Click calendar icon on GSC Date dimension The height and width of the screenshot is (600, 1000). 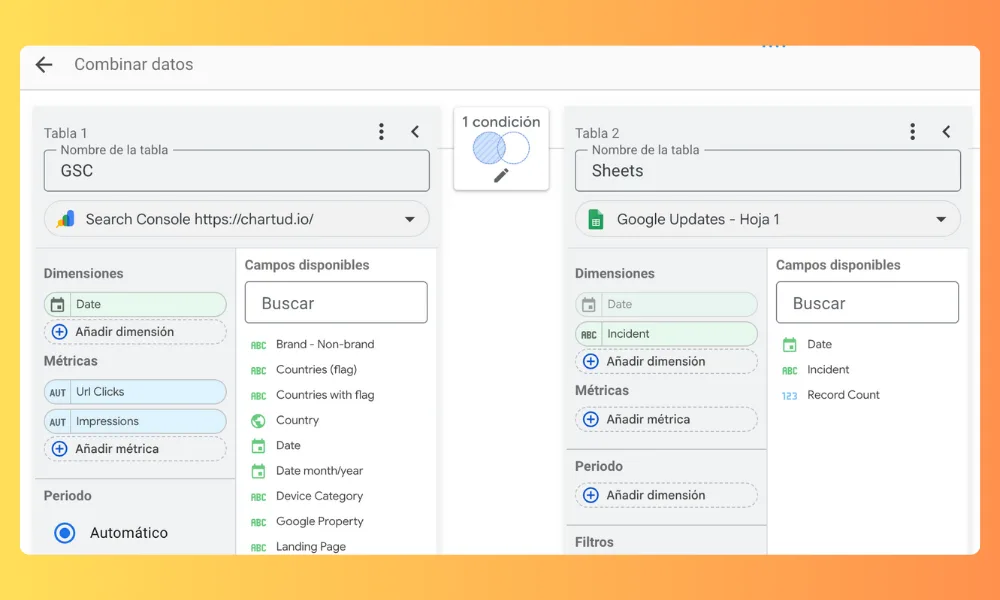click(x=58, y=305)
